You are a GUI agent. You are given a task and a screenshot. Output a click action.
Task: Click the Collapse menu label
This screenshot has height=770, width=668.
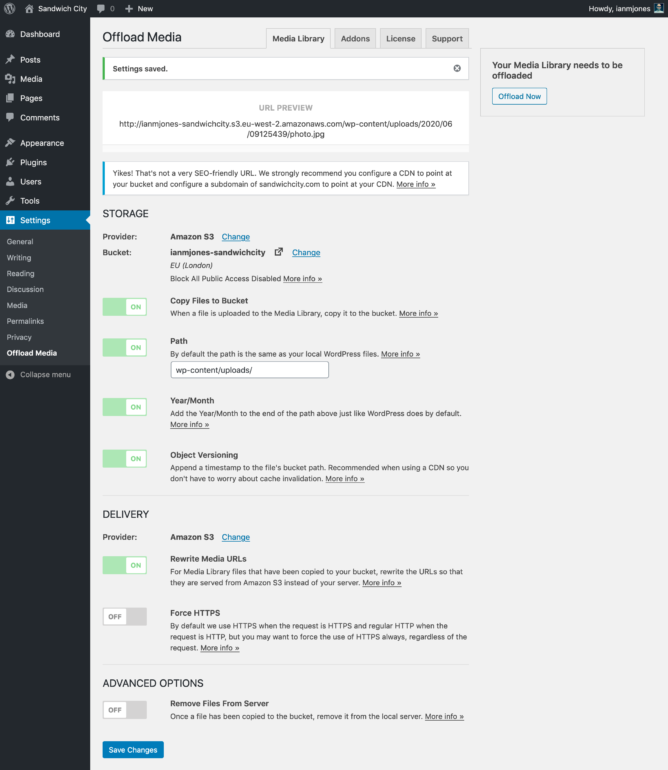pos(45,375)
